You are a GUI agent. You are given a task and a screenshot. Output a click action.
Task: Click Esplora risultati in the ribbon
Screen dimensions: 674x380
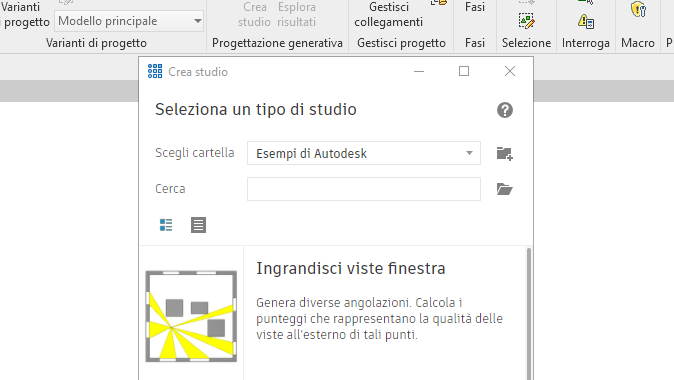[x=296, y=14]
